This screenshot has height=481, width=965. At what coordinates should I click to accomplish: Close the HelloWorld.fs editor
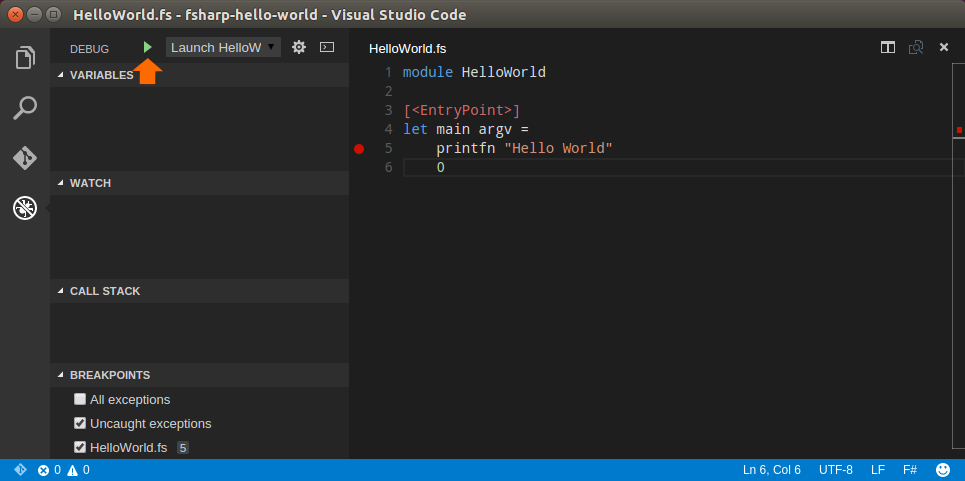click(943, 47)
